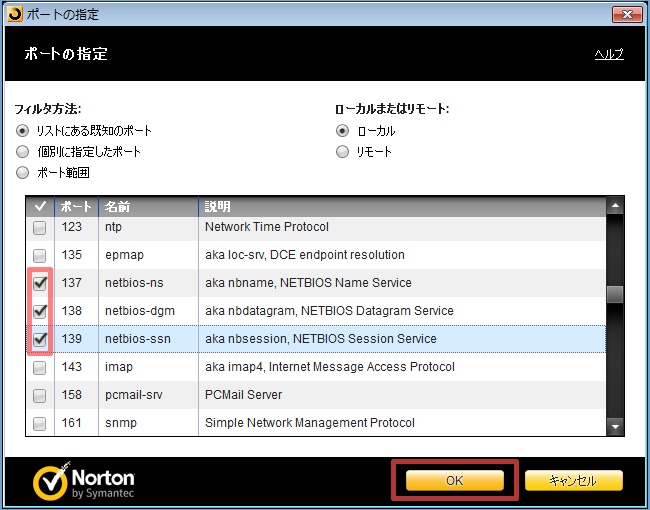The height and width of the screenshot is (510, 650).
Task: Click the scroll up arrow of port list
Action: 616,206
